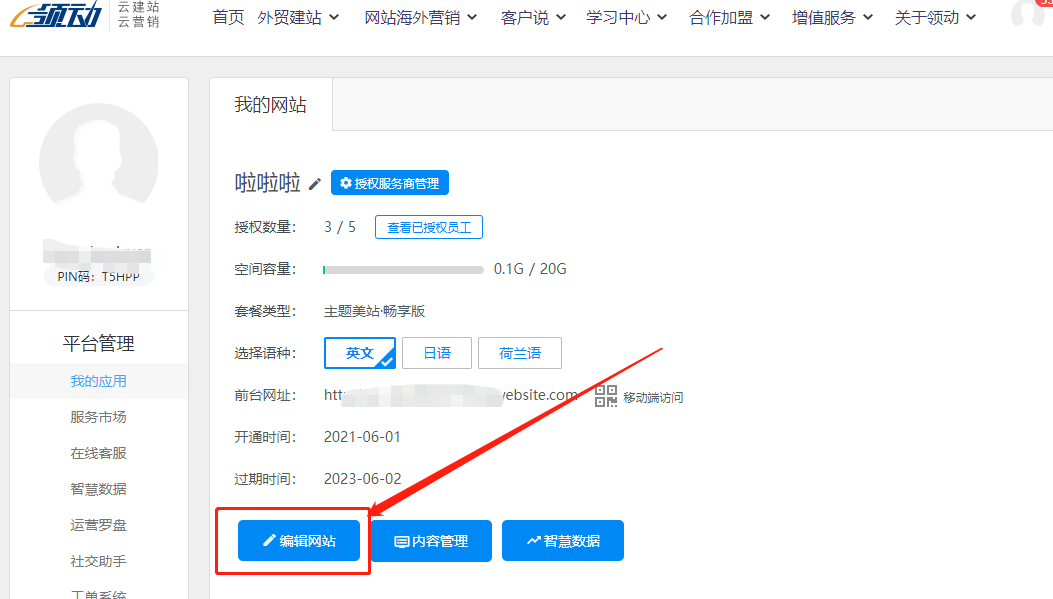Click the user avatar in top right
This screenshot has width=1053, height=599.
pyautogui.click(x=1029, y=14)
